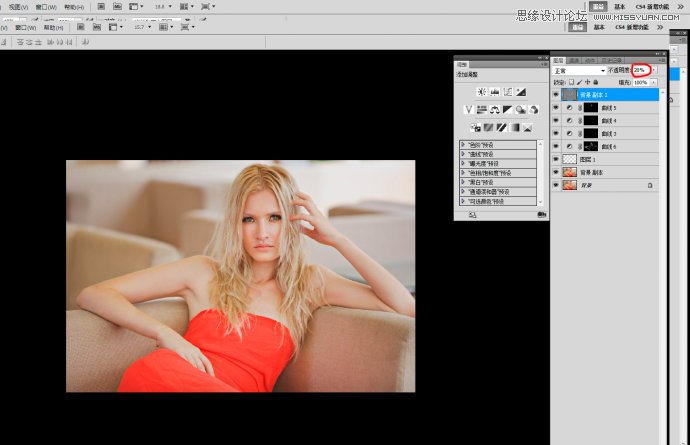Switch to the 图层 panel tab

pyautogui.click(x=558, y=60)
